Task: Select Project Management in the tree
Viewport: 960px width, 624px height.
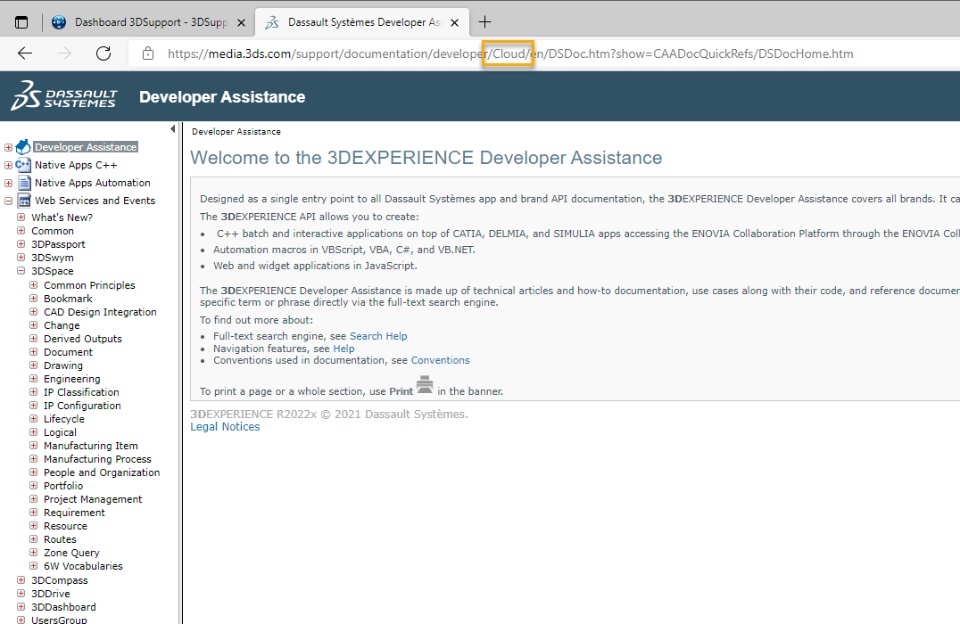Action: coord(92,499)
